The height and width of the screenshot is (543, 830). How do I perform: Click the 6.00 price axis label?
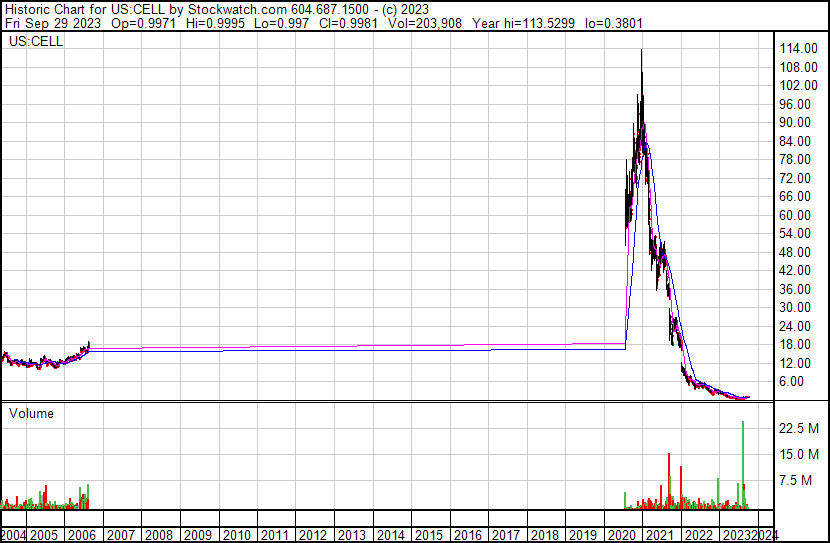(800, 381)
